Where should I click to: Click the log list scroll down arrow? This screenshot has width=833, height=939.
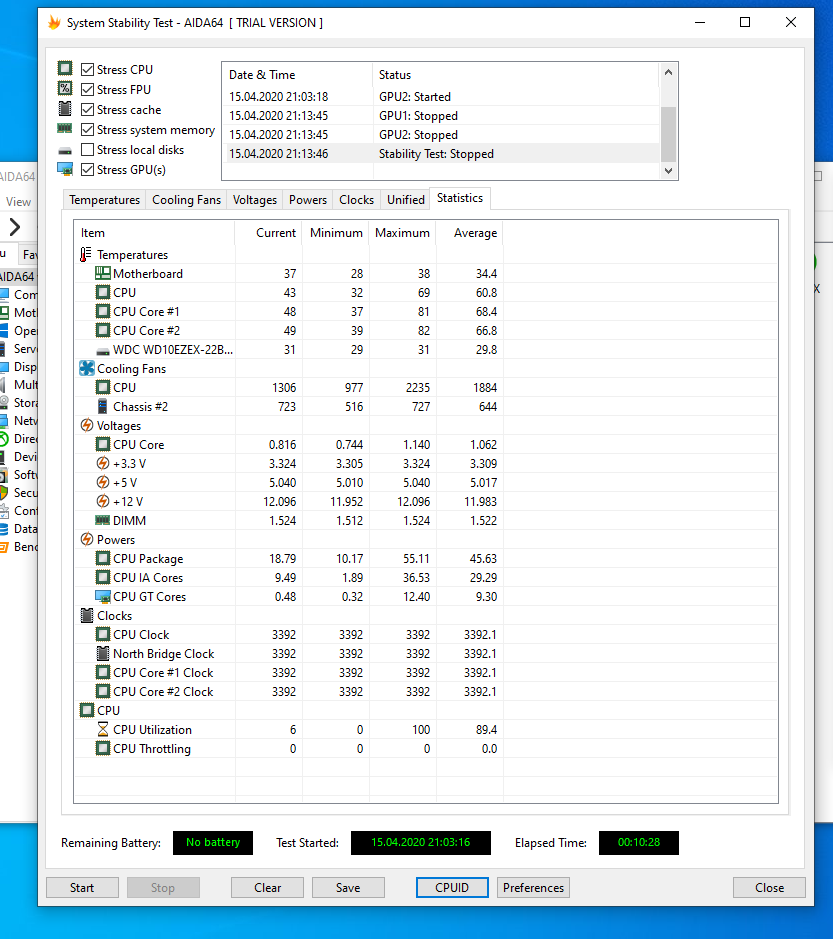coord(668,171)
